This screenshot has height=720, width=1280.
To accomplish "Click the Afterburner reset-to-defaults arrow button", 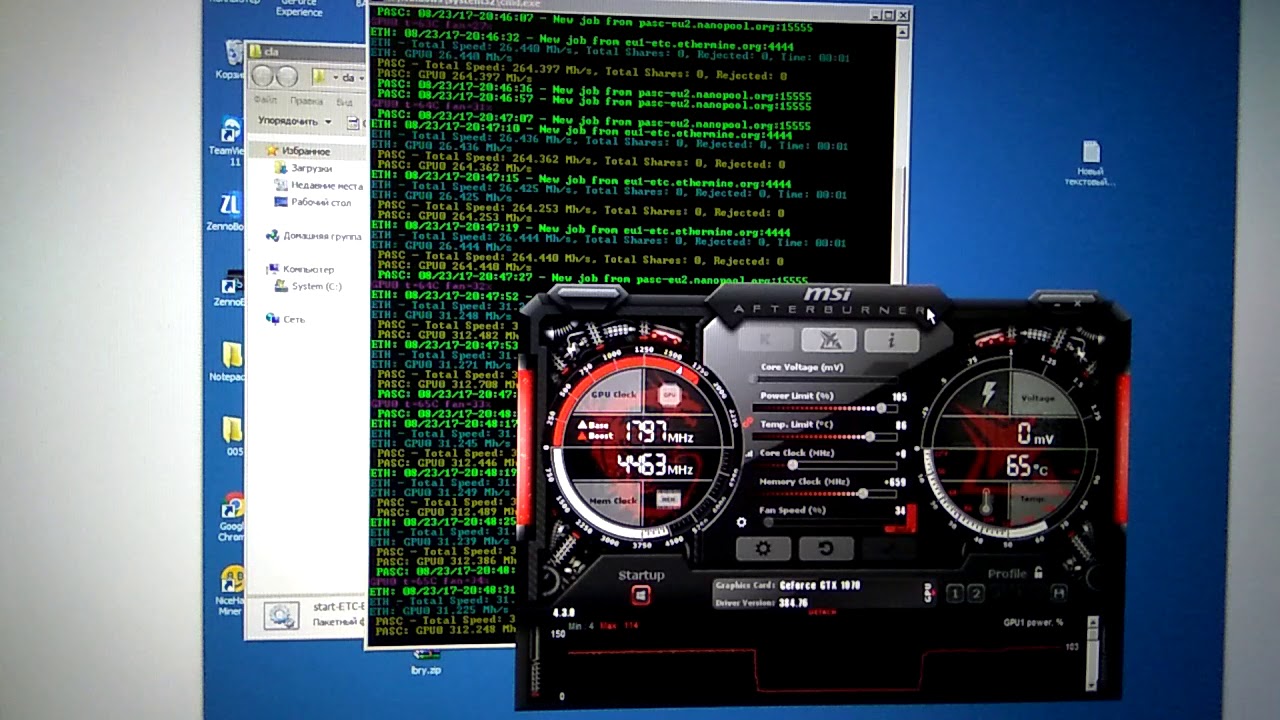I will (x=826, y=548).
